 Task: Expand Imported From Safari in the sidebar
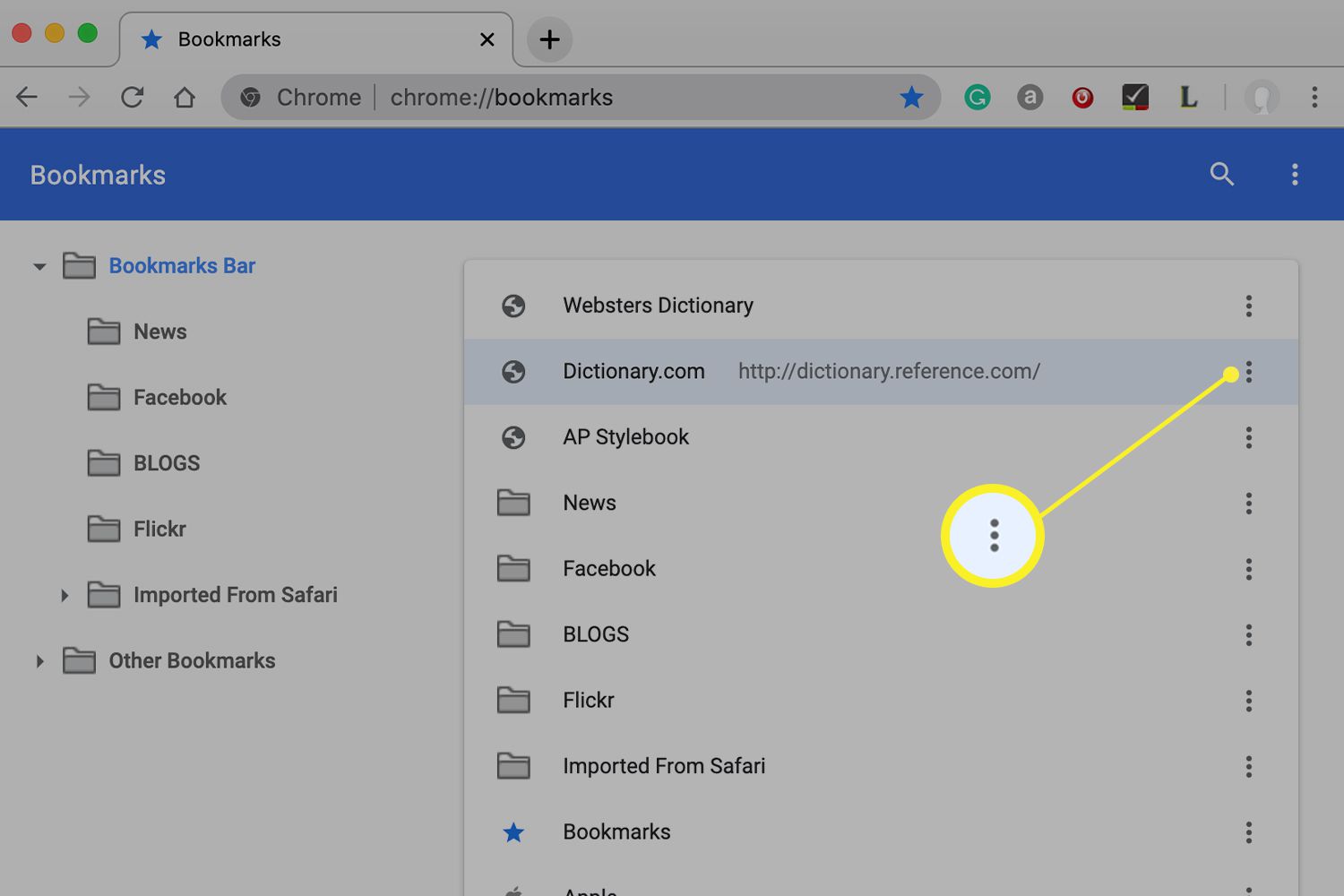[x=65, y=595]
